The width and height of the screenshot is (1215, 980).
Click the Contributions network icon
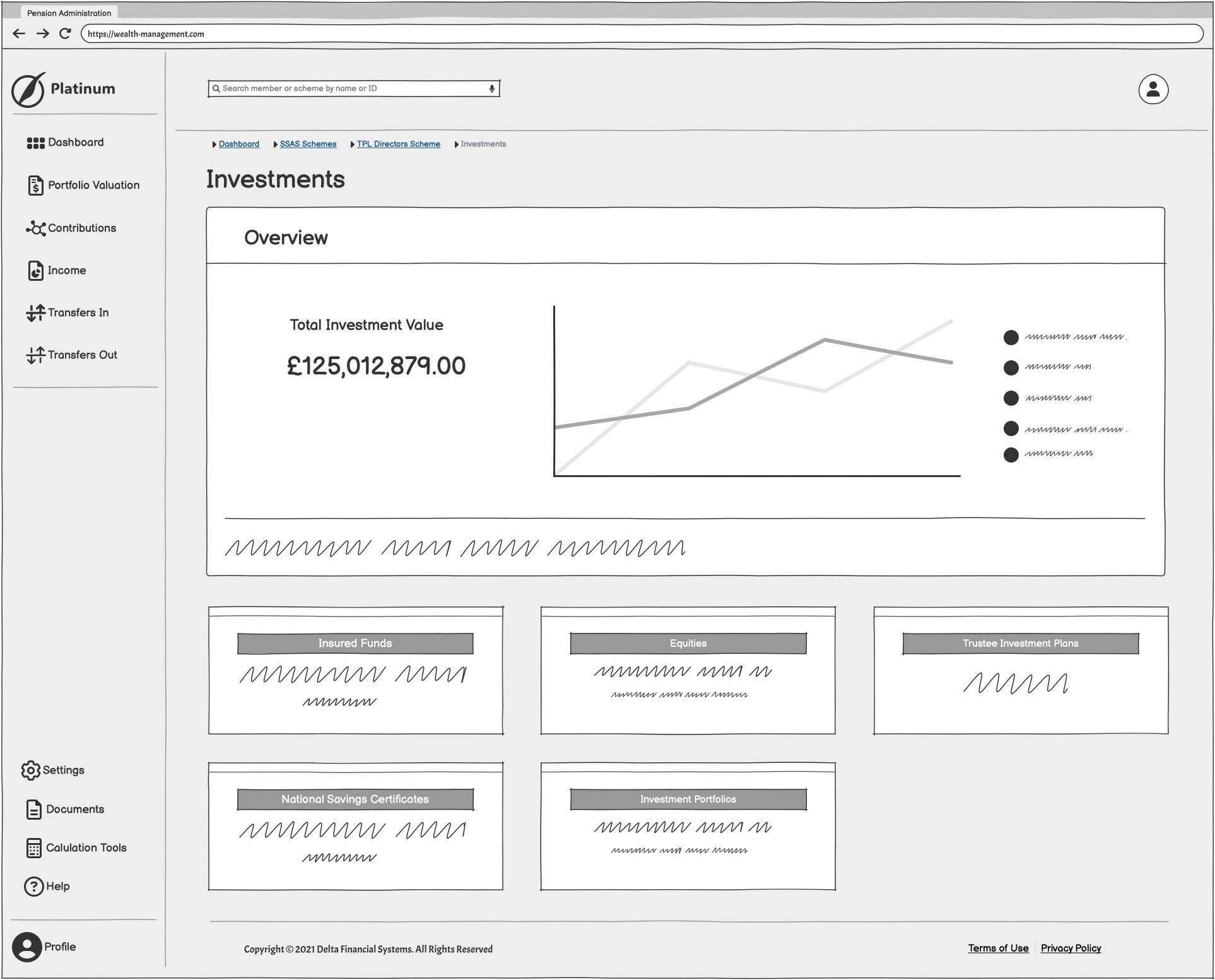(35, 228)
